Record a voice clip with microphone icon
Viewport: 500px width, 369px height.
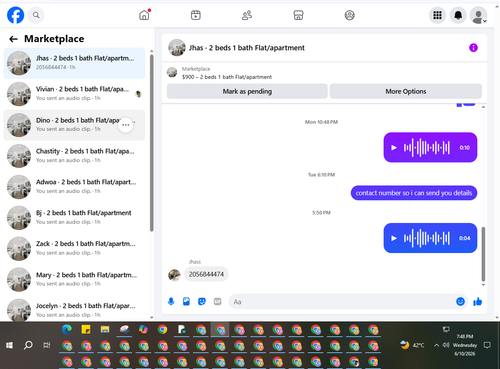pos(171,302)
